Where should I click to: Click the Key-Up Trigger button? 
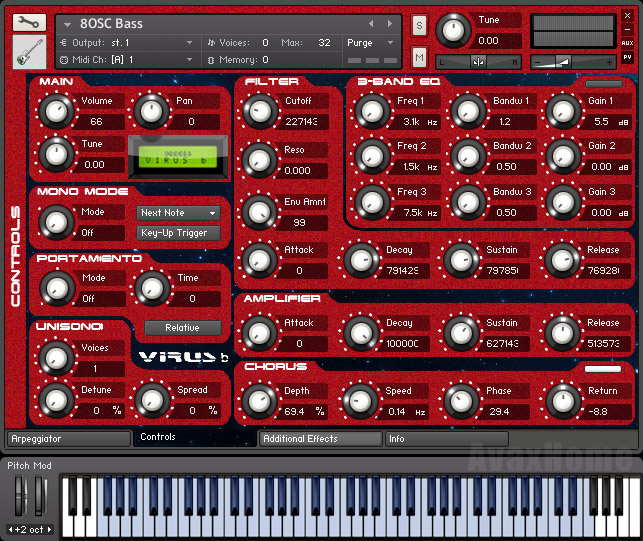[x=178, y=233]
